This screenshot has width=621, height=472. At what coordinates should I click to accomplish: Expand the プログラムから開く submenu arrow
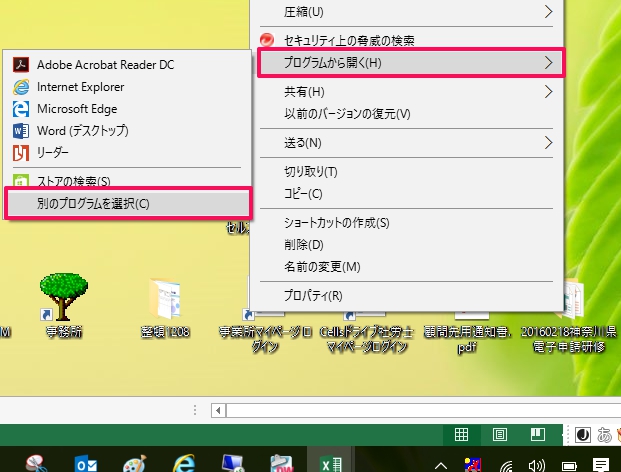click(x=549, y=63)
